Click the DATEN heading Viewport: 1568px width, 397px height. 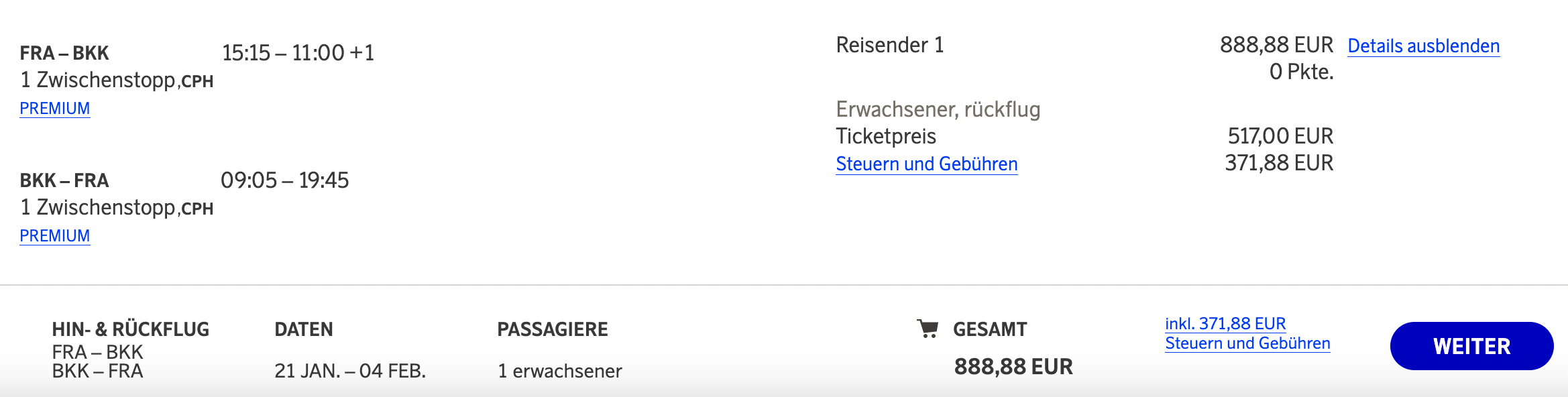[x=303, y=329]
